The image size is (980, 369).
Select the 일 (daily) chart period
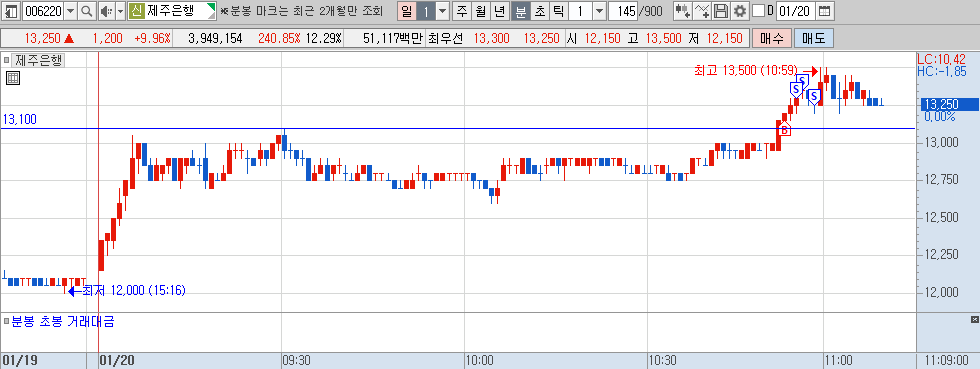coord(407,11)
